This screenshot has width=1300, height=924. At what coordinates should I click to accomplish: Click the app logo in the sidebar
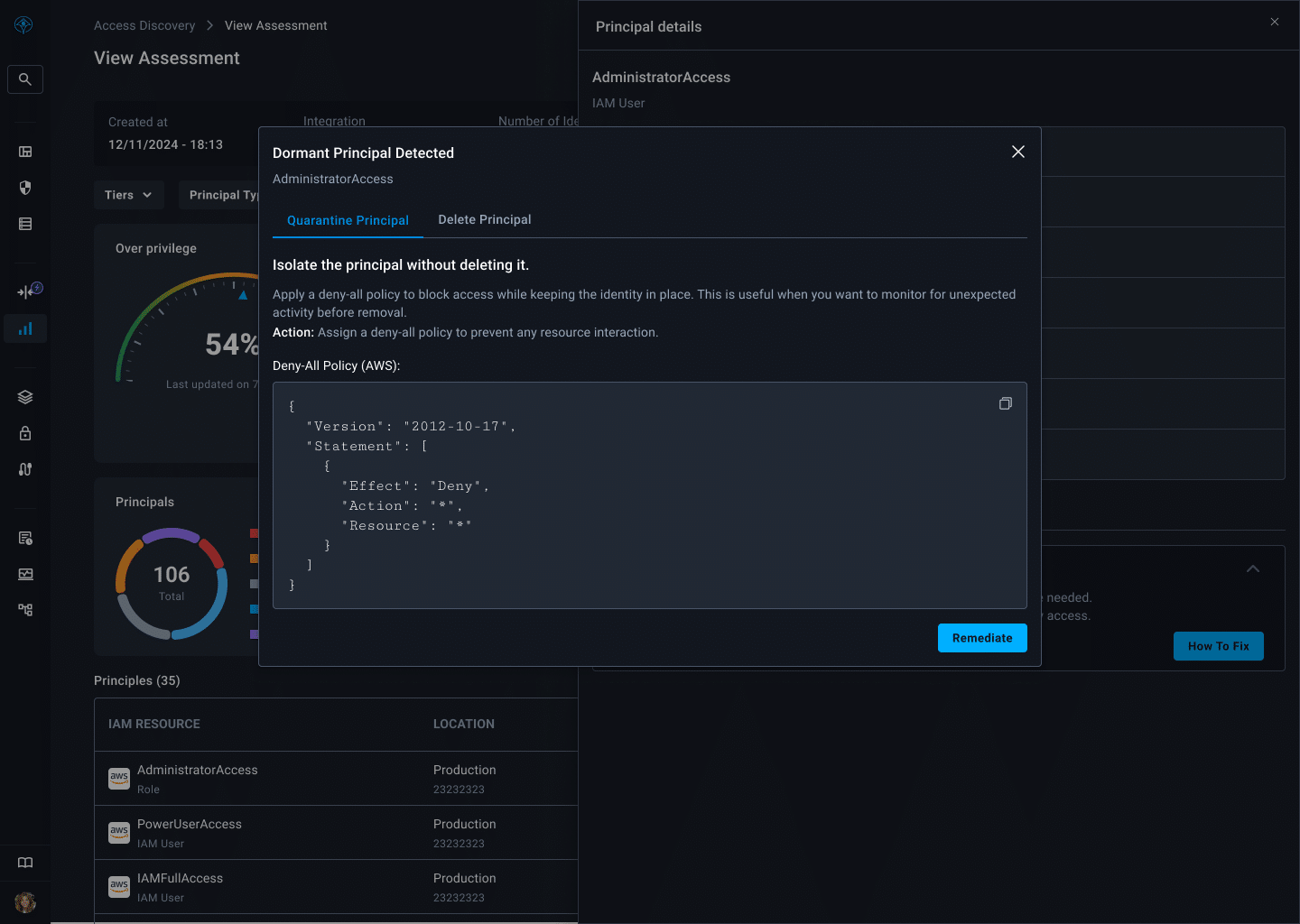pos(24,25)
